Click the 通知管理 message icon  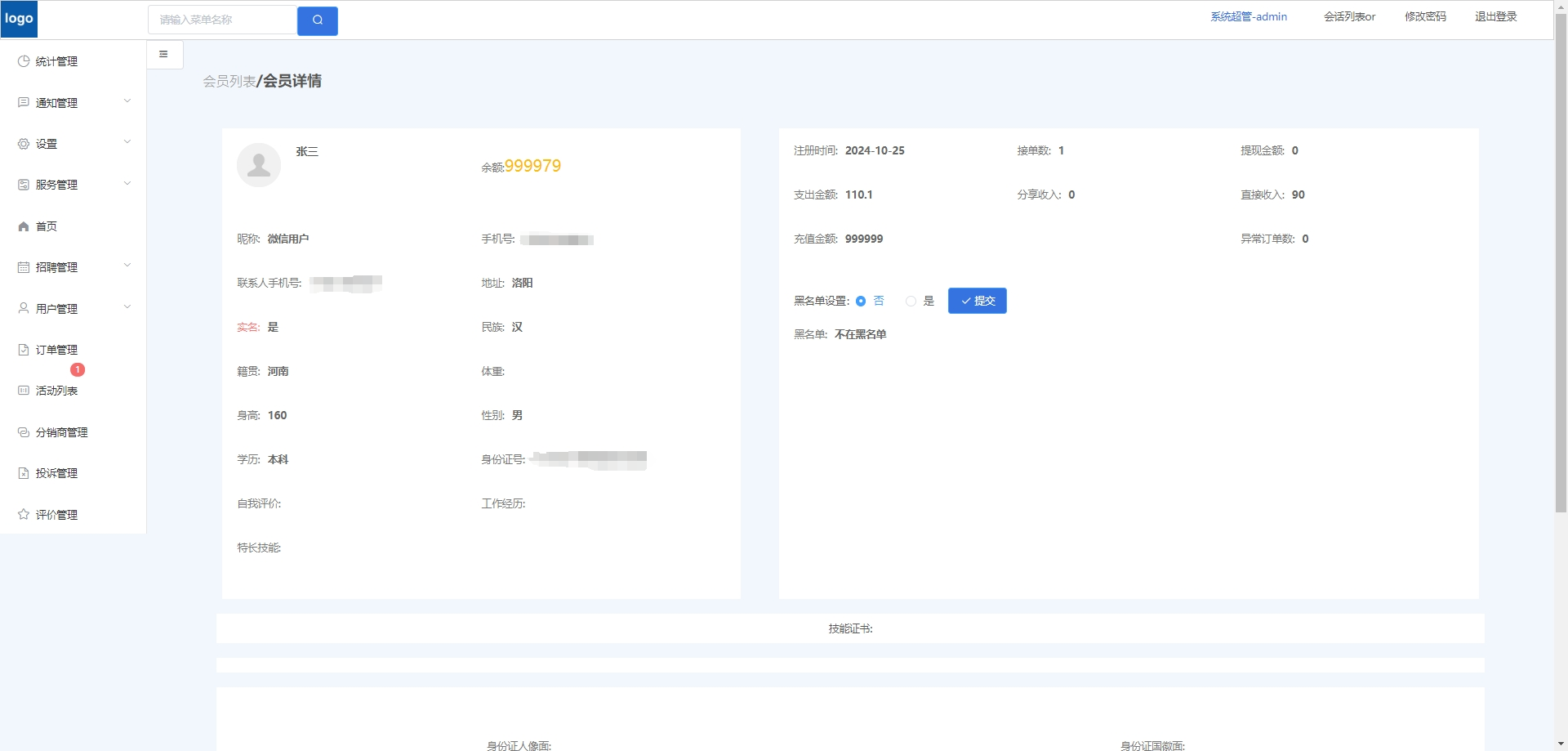24,102
